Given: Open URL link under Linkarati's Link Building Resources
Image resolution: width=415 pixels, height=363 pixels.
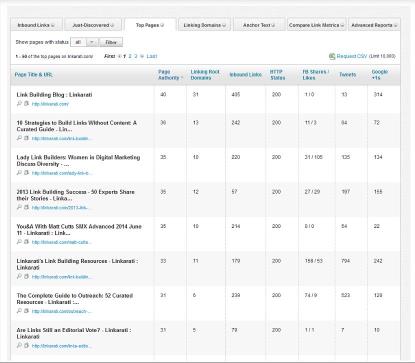Looking at the screenshot, I should [x=61, y=277].
